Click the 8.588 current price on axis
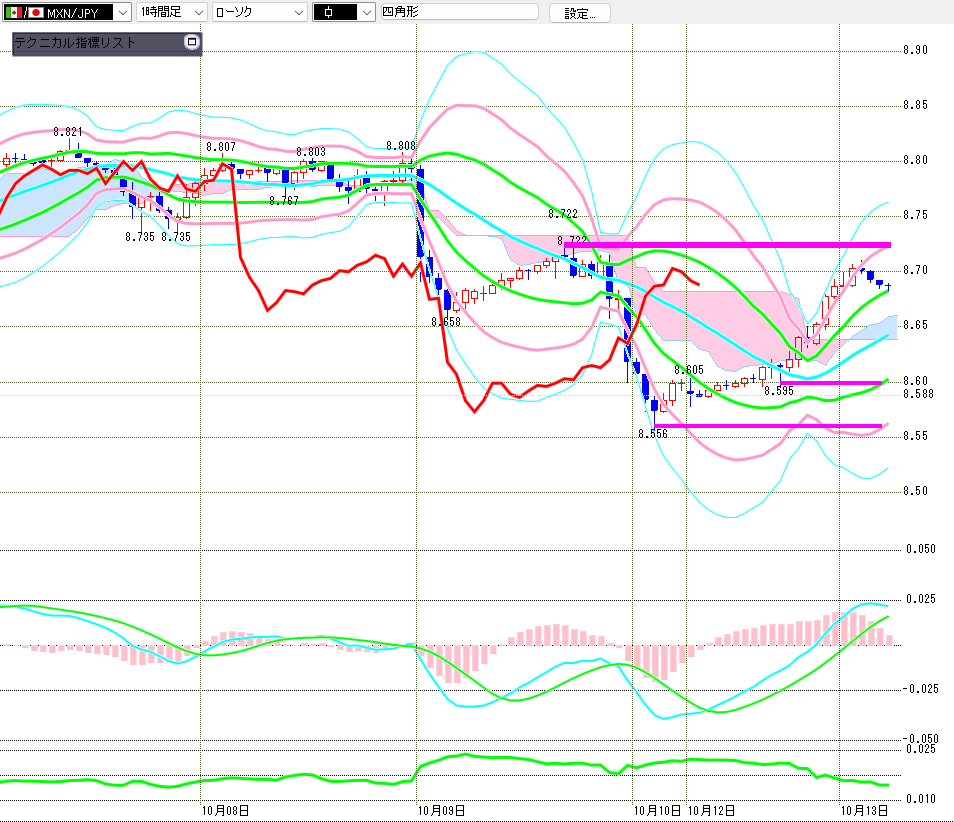Image resolution: width=954 pixels, height=822 pixels. (x=918, y=394)
